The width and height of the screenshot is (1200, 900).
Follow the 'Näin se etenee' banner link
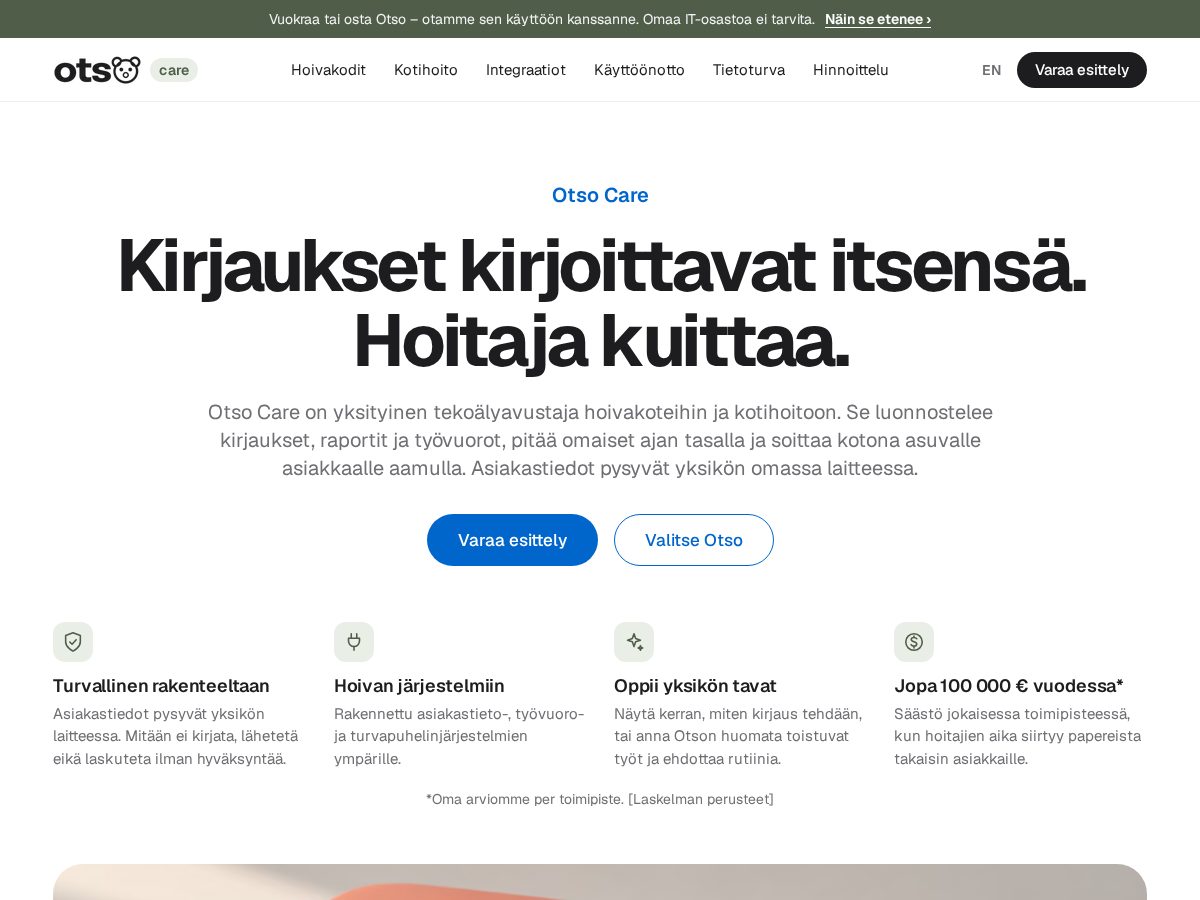coord(878,19)
